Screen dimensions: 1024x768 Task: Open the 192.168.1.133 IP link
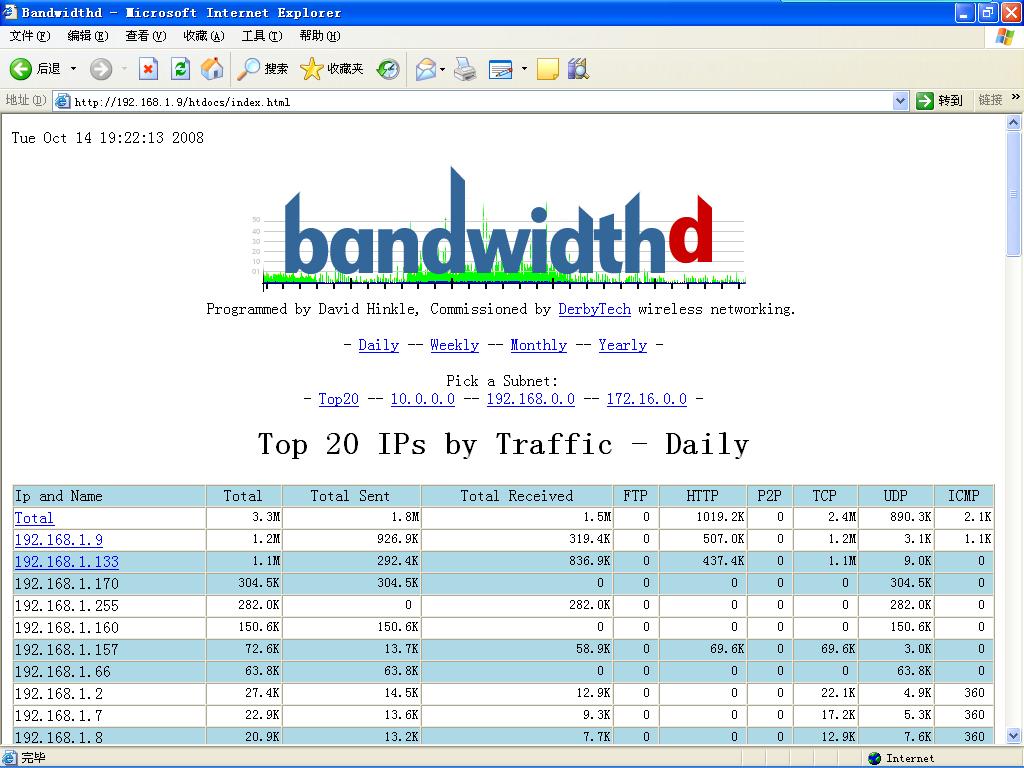tap(67, 562)
